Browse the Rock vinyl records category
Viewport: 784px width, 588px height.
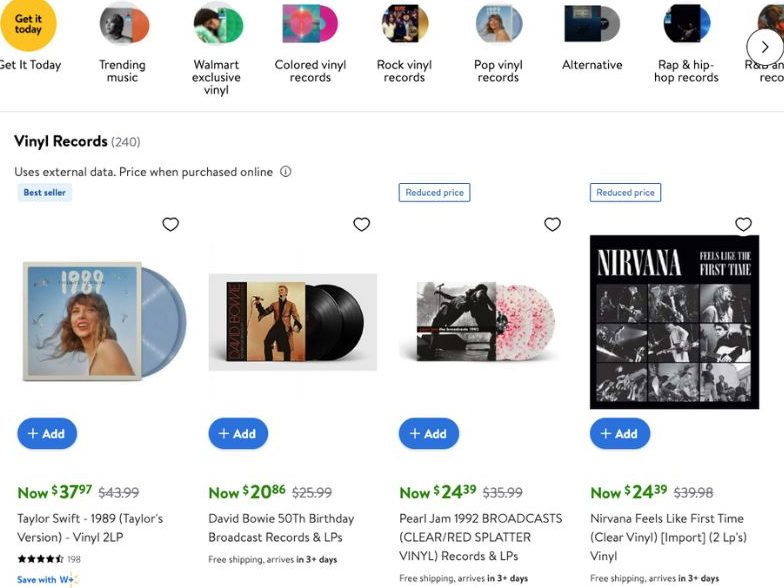coord(404,24)
